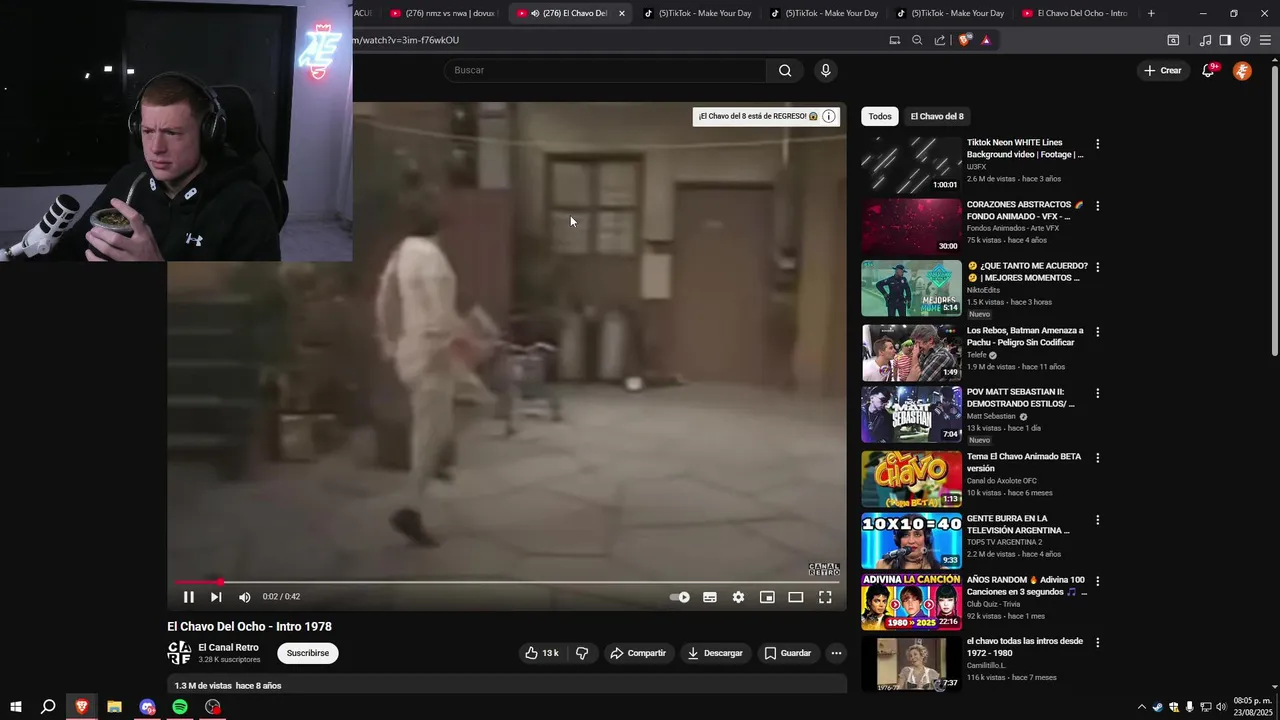Select the Todos filter chip
The image size is (1280, 720).
pos(880,116)
